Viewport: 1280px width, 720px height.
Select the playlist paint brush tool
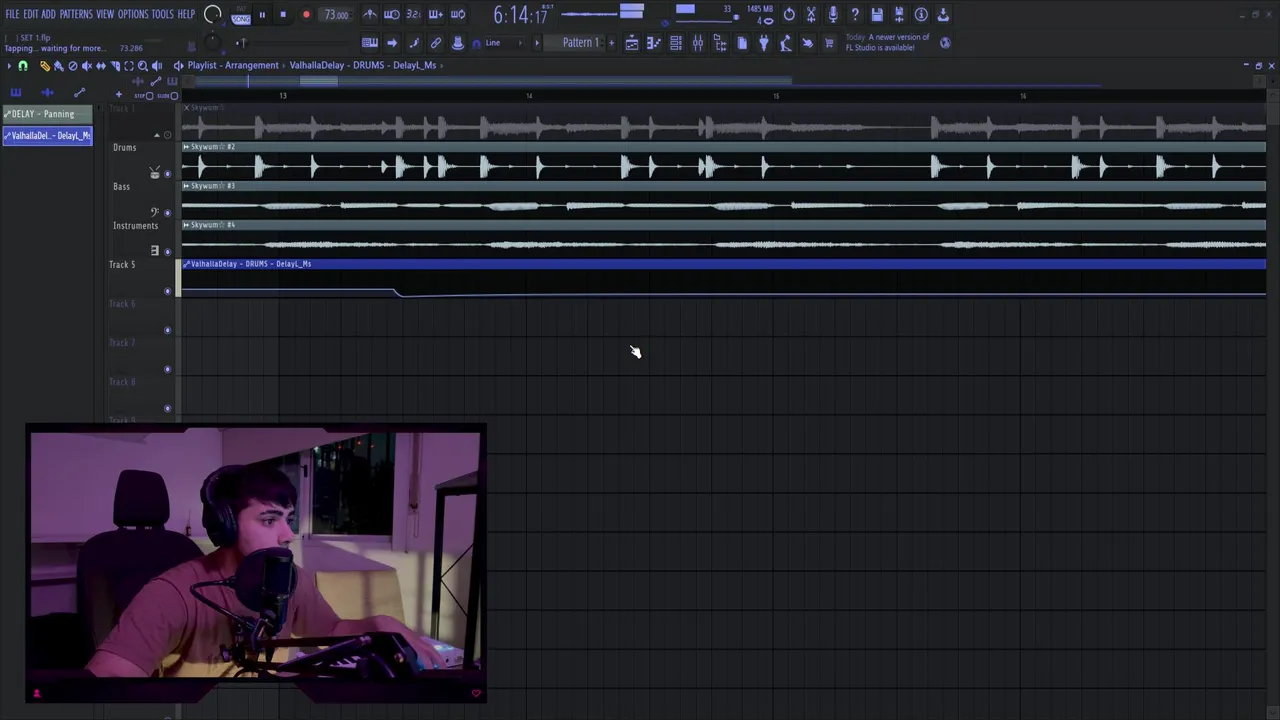coord(59,66)
